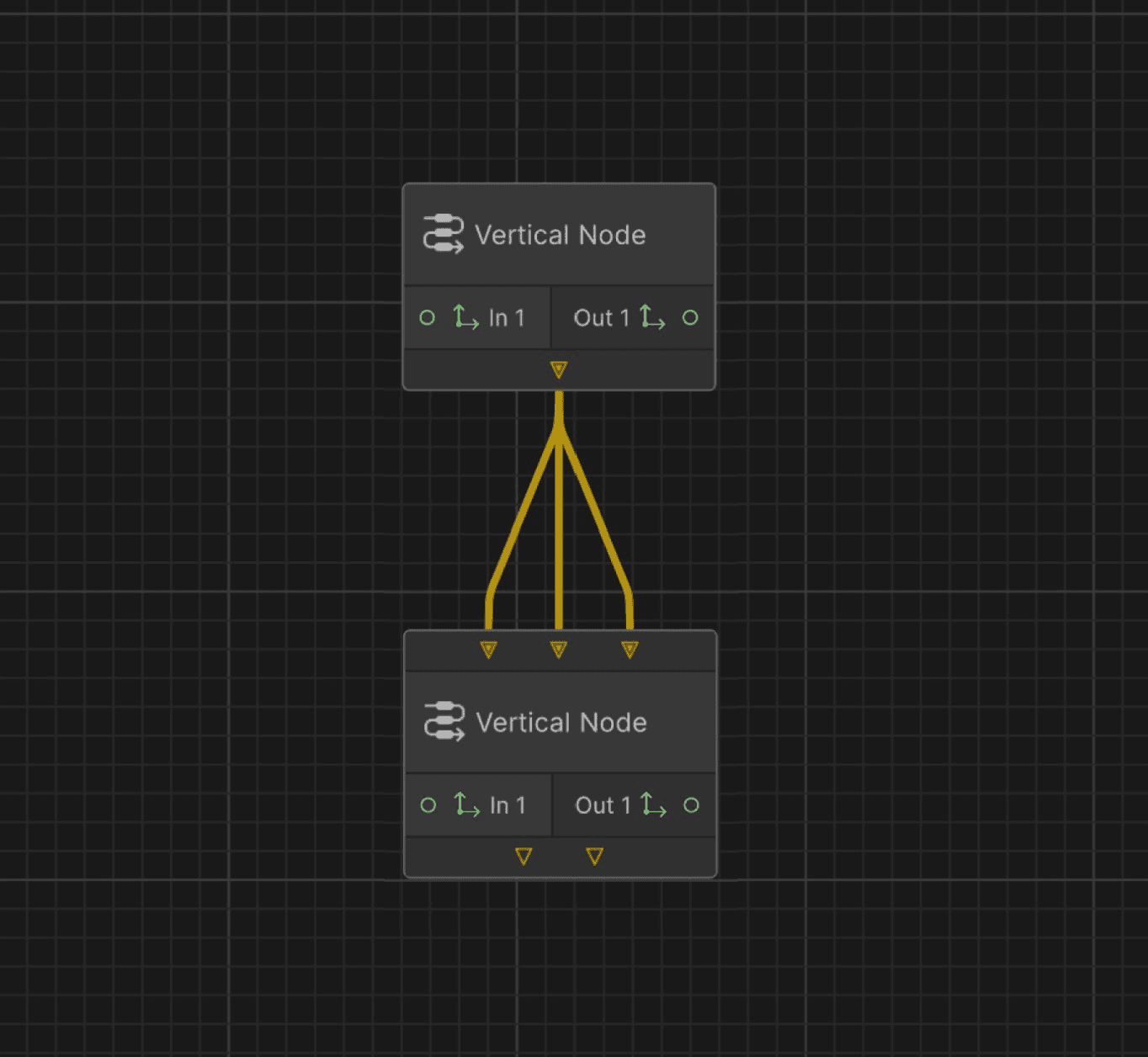The width and height of the screenshot is (1148, 1057).
Task: Click the noodle icon on the bottom Vertical Node header
Action: pos(444,721)
